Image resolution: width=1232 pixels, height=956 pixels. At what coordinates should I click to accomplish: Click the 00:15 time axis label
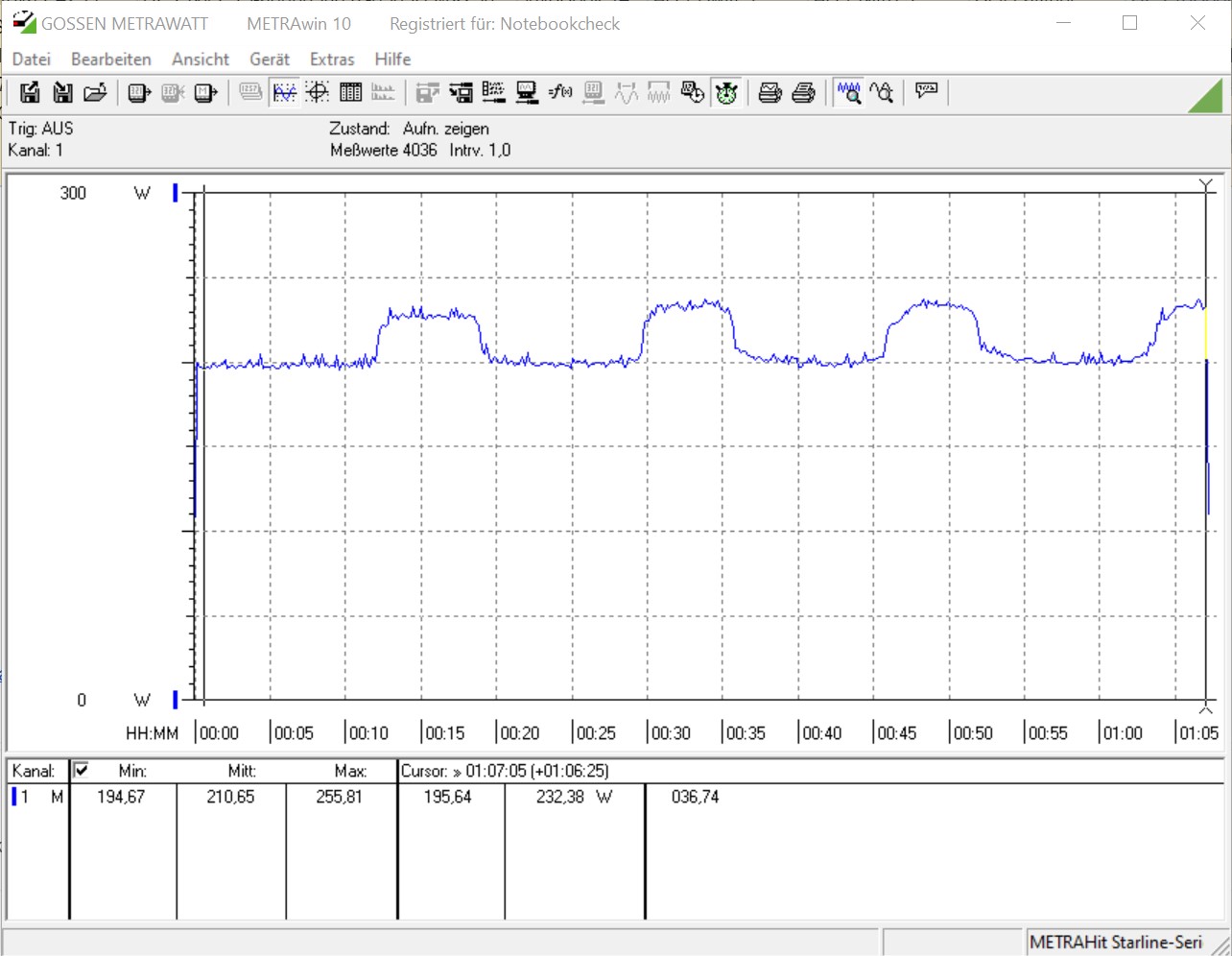(444, 733)
